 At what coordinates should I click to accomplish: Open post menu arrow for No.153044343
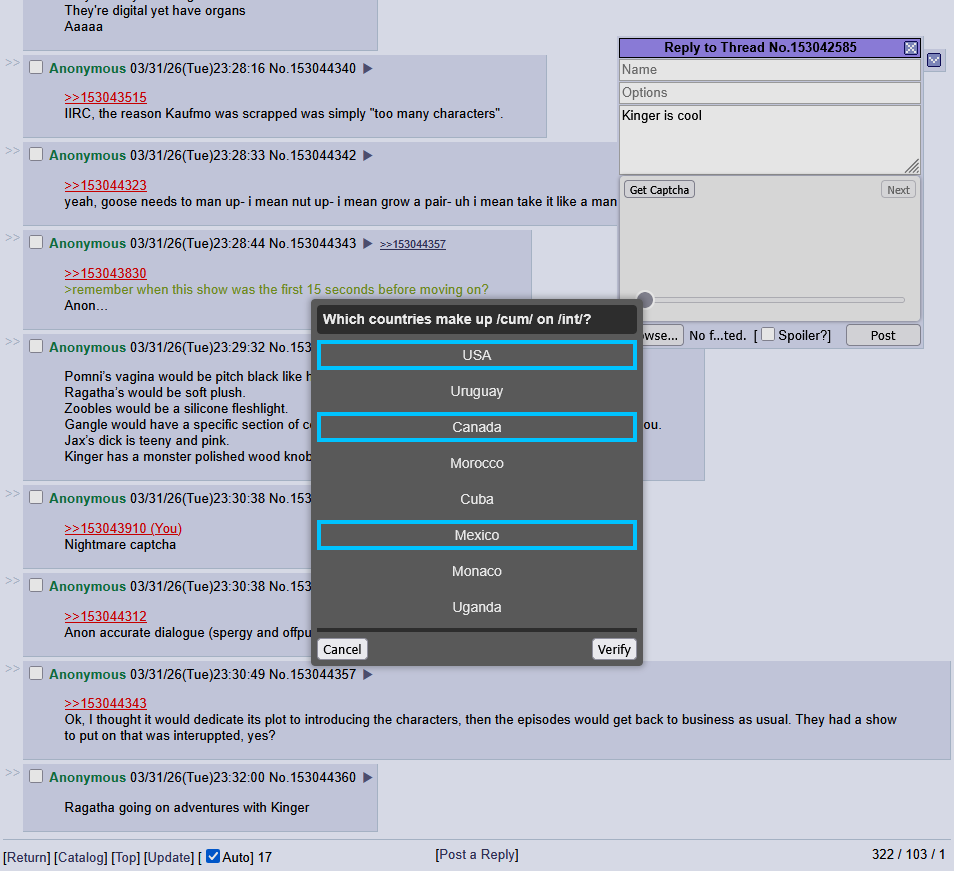(367, 243)
